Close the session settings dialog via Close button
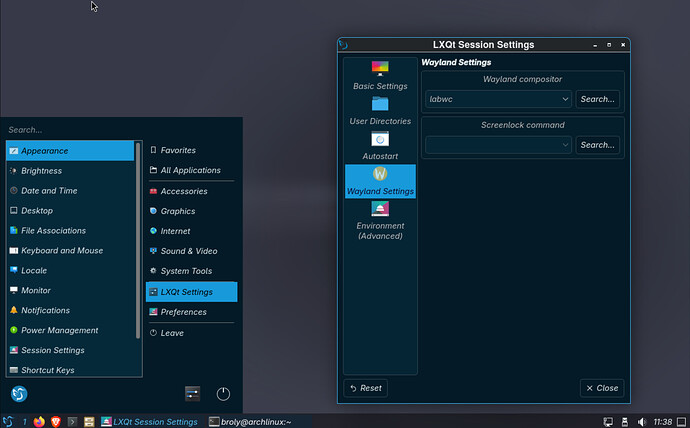 point(602,388)
